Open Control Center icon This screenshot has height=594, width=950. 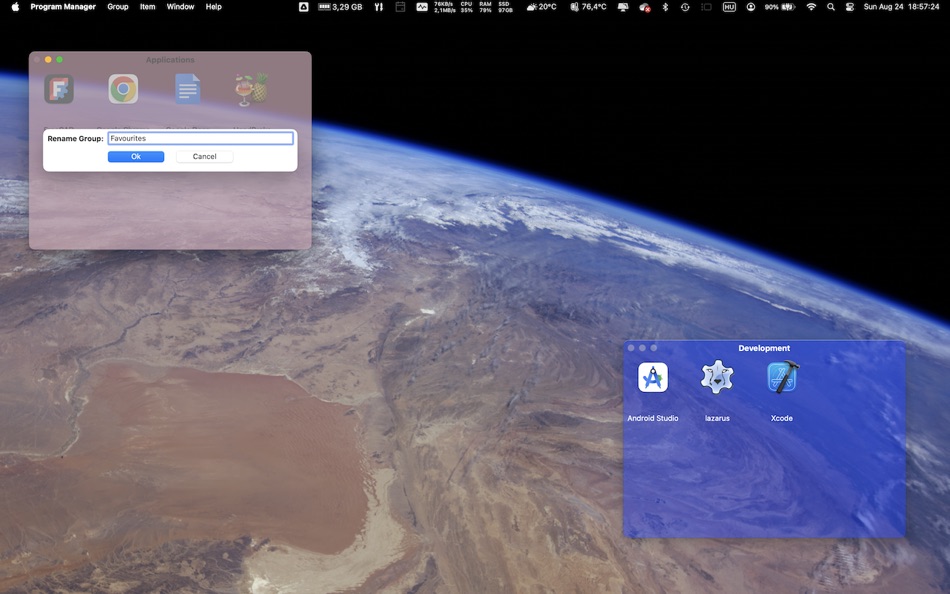click(x=849, y=7)
